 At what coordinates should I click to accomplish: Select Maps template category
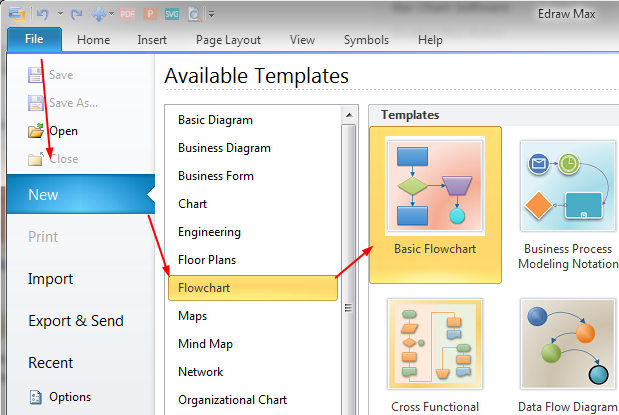pos(192,316)
